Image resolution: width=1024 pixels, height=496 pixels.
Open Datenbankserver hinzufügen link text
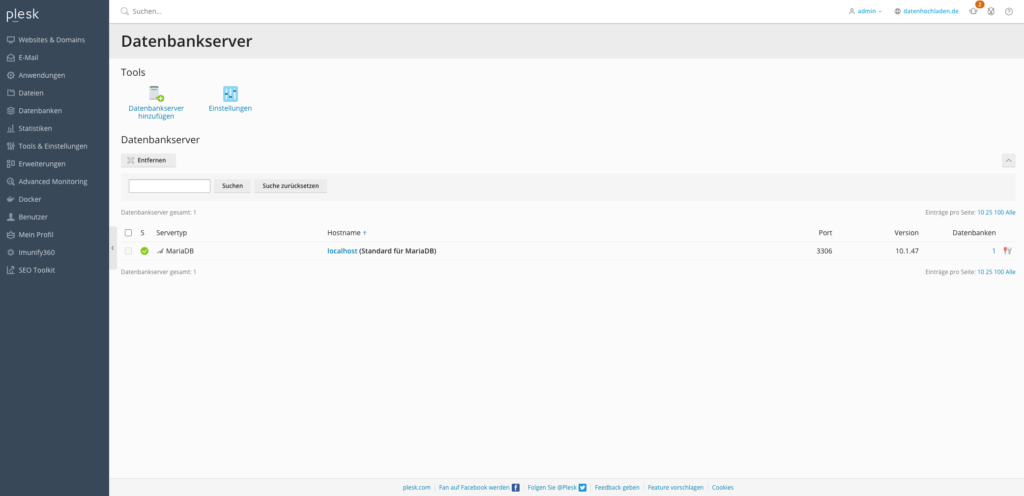156,112
